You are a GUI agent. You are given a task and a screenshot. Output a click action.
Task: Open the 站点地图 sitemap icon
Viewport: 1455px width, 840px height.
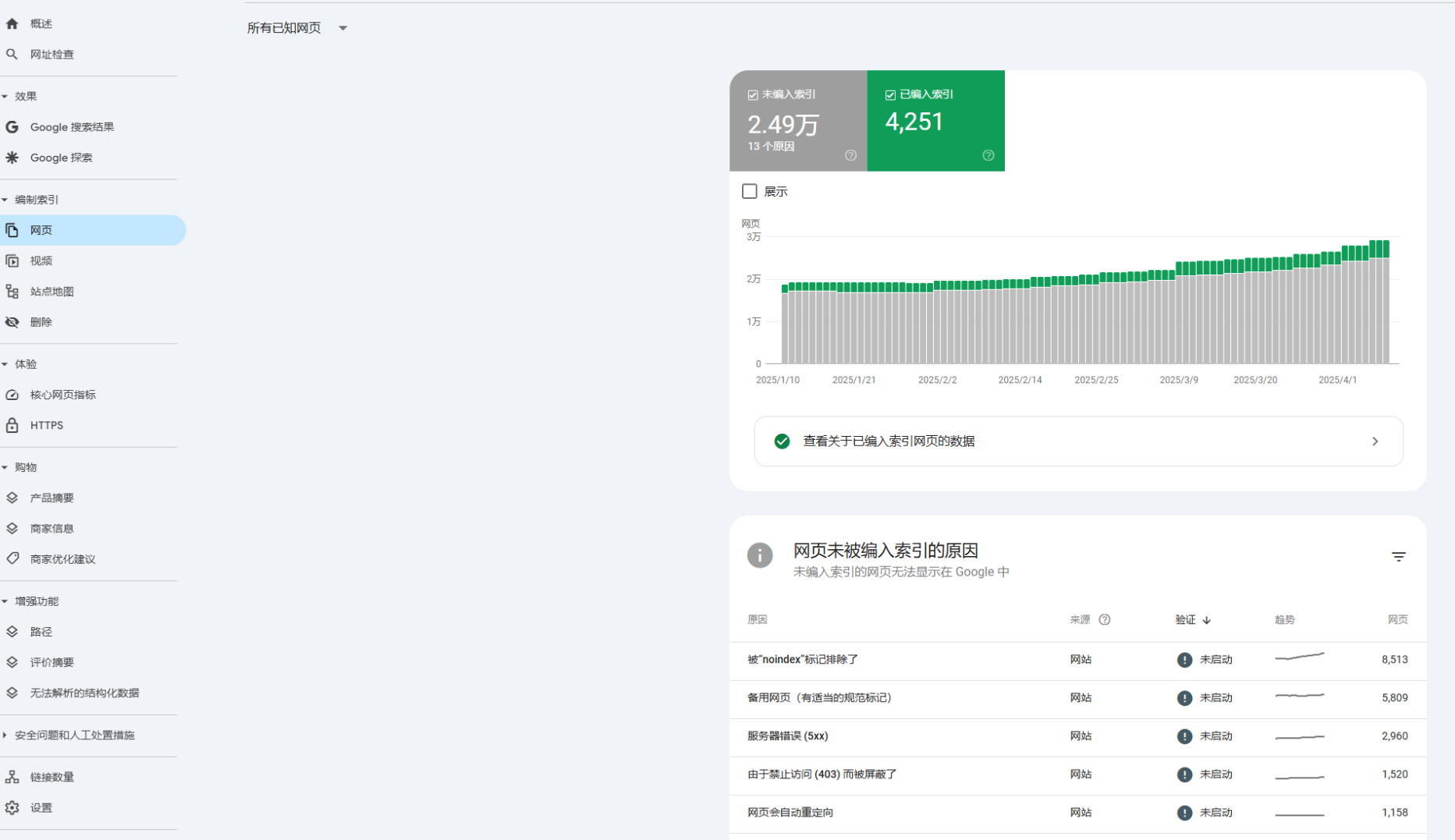(12, 291)
